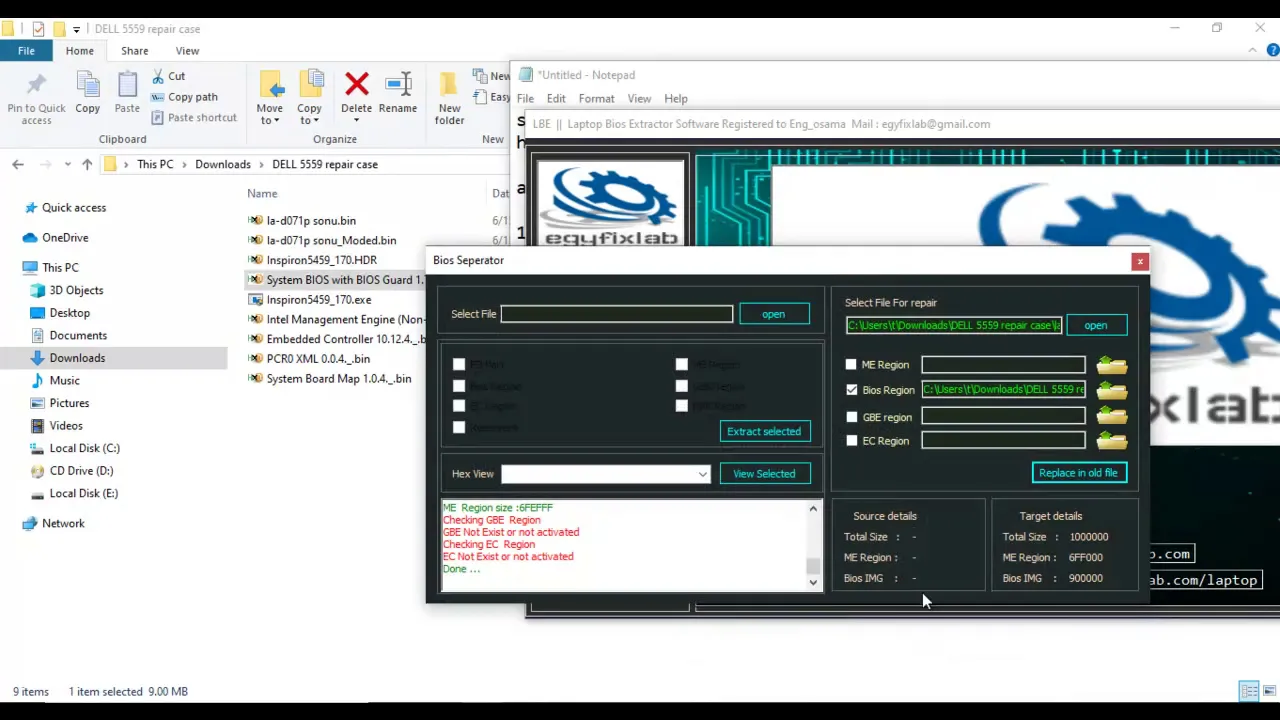This screenshot has width=1280, height=720.
Task: Click the log box scrollbar thumb
Action: [813, 567]
